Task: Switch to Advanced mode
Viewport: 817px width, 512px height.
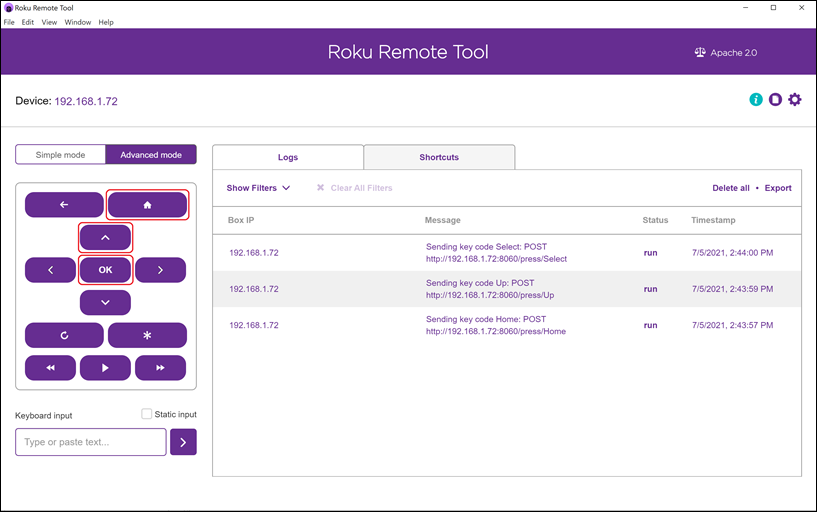Action: pos(151,155)
